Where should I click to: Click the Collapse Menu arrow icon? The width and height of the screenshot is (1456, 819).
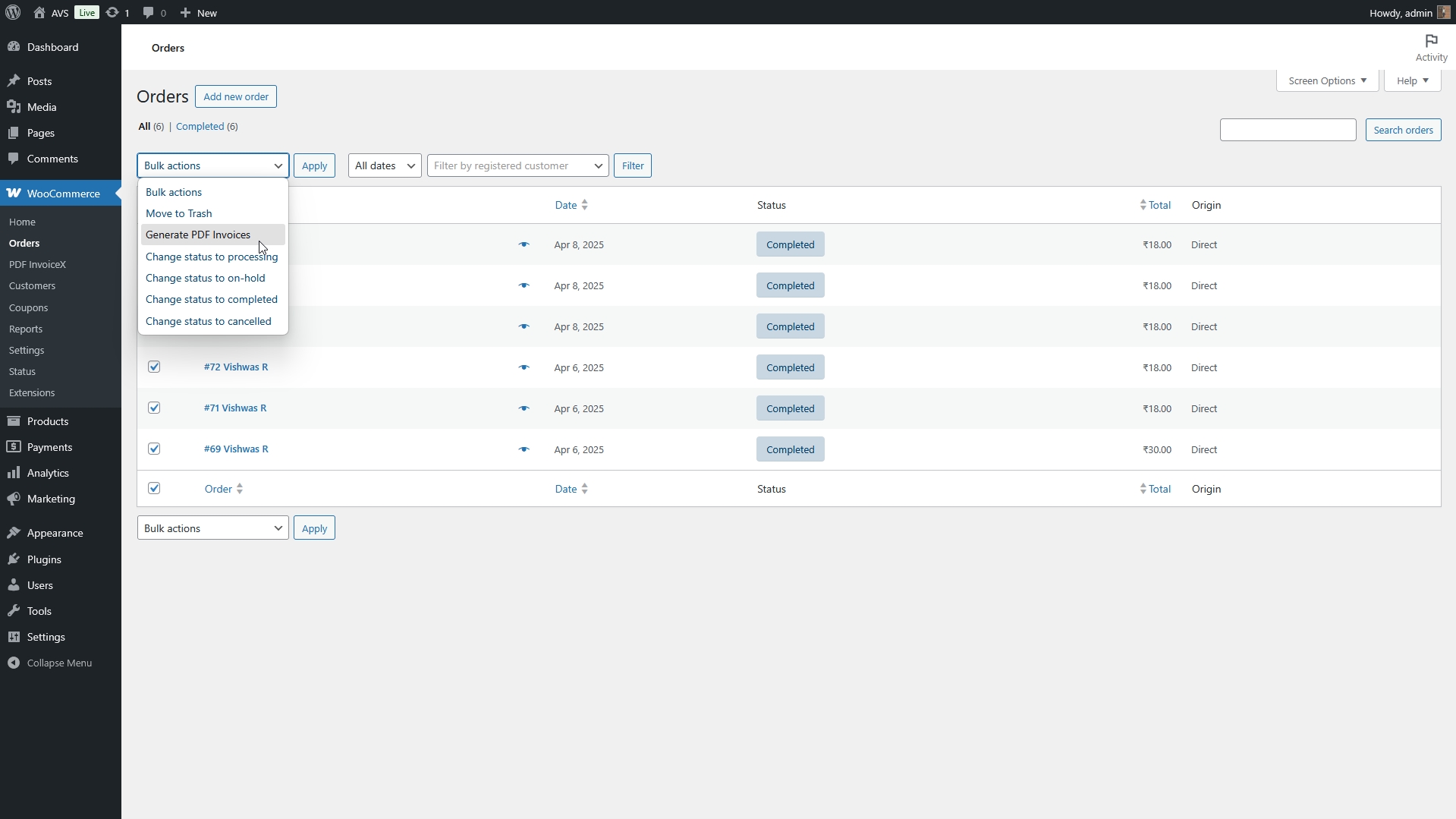(14, 663)
